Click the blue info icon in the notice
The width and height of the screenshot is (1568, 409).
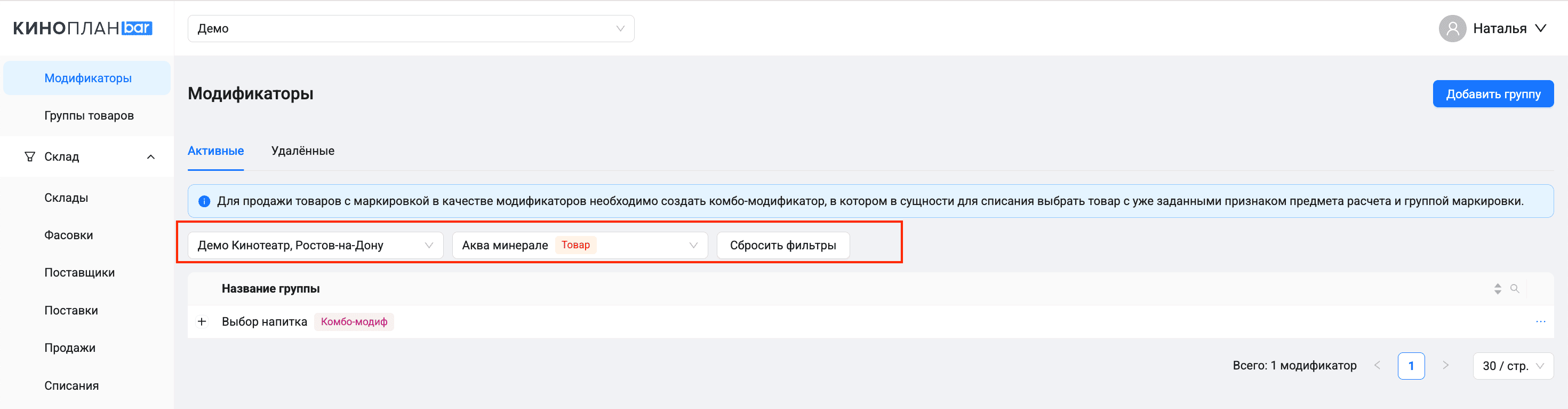(x=204, y=201)
